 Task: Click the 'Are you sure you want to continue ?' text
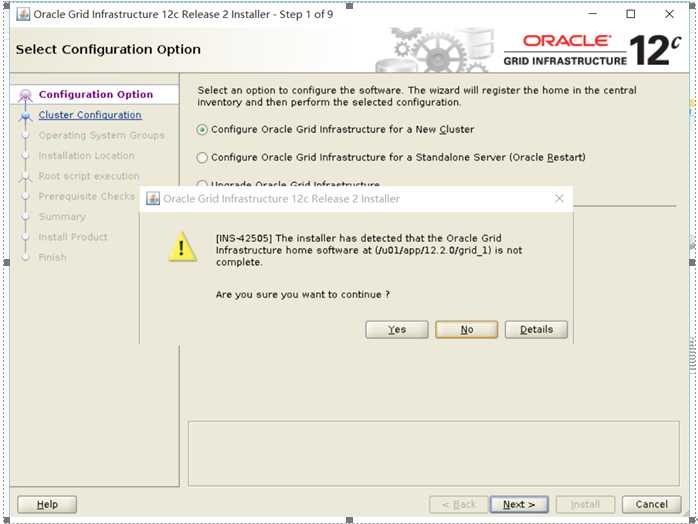click(x=303, y=295)
